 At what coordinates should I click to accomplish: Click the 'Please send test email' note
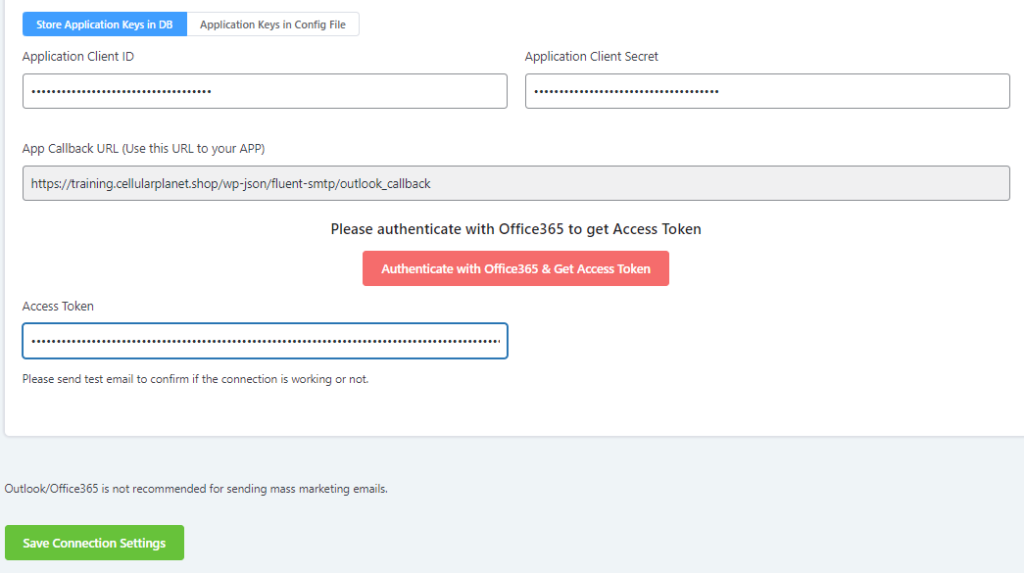[195, 379]
